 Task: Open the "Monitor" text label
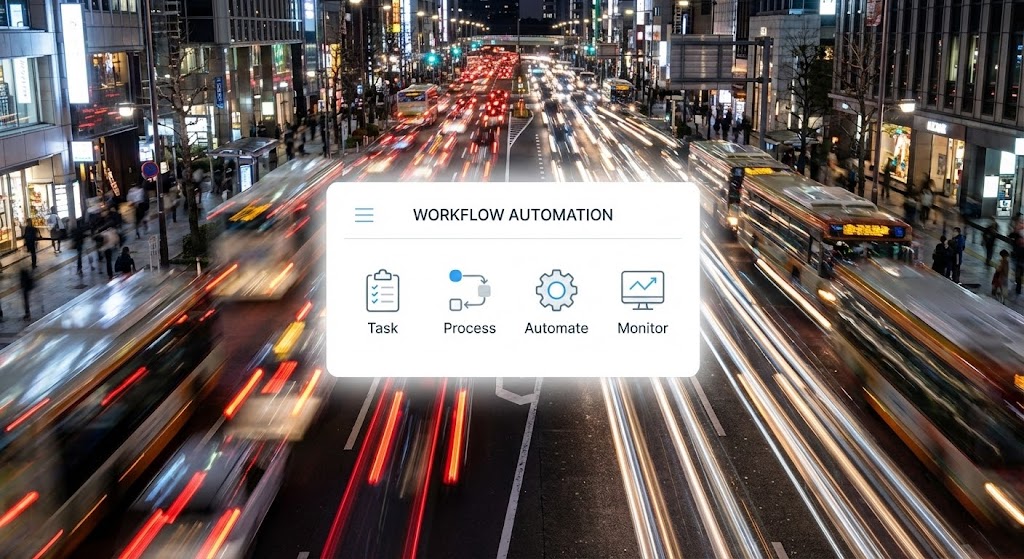[642, 328]
